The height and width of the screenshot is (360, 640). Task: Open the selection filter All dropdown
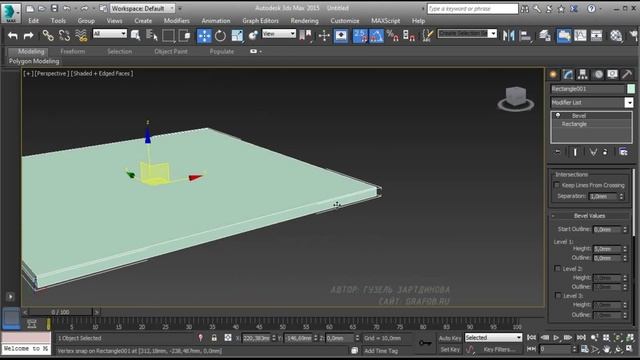[x=110, y=33]
